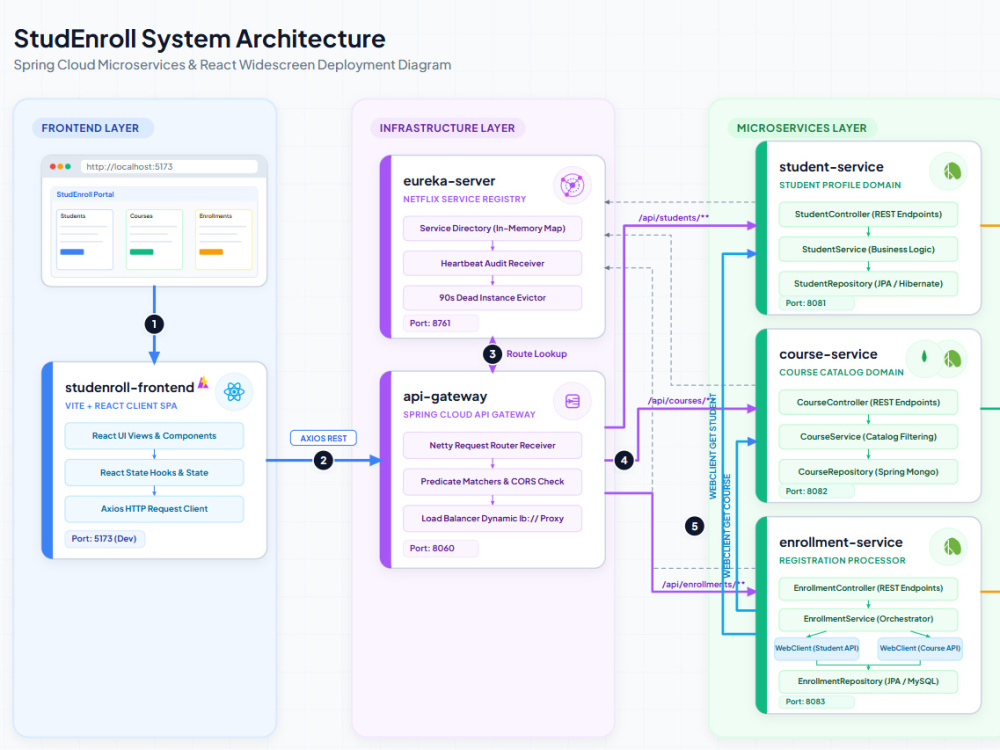Click the Vite lightning icon beside studenroll-frontend
Screen dimensions: 1000x750
tap(203, 383)
